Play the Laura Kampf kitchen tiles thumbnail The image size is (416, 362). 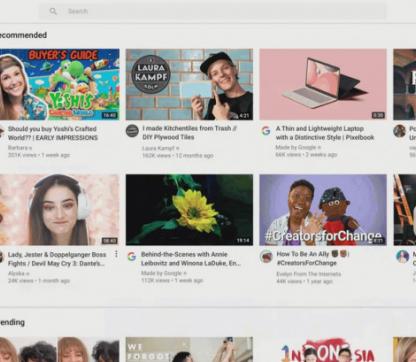[x=189, y=84]
